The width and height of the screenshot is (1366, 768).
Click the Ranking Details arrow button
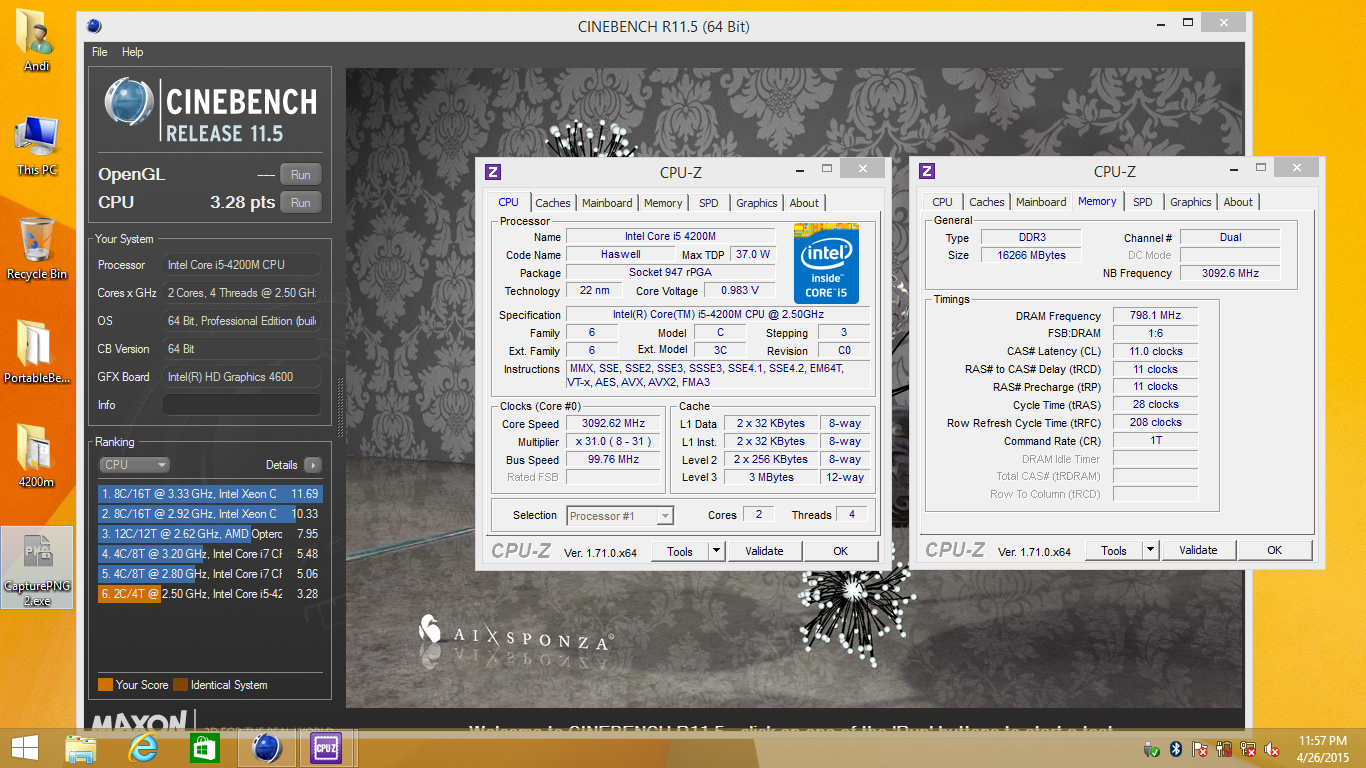coord(313,465)
